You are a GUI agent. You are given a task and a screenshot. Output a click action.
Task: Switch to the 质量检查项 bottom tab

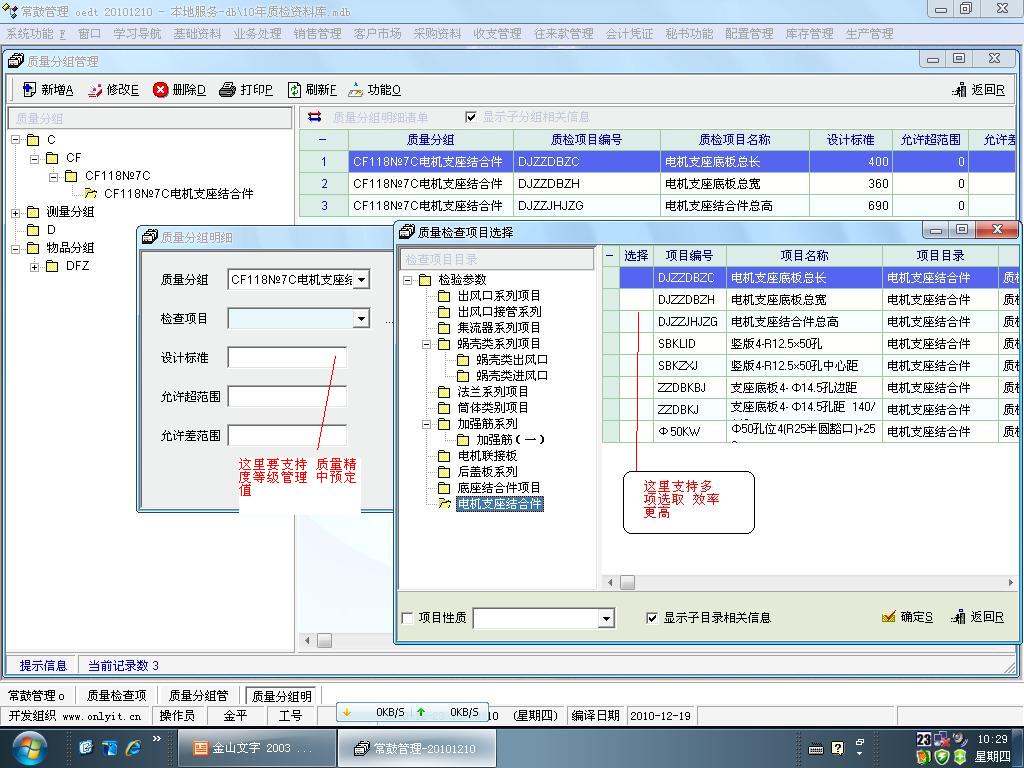pos(116,696)
